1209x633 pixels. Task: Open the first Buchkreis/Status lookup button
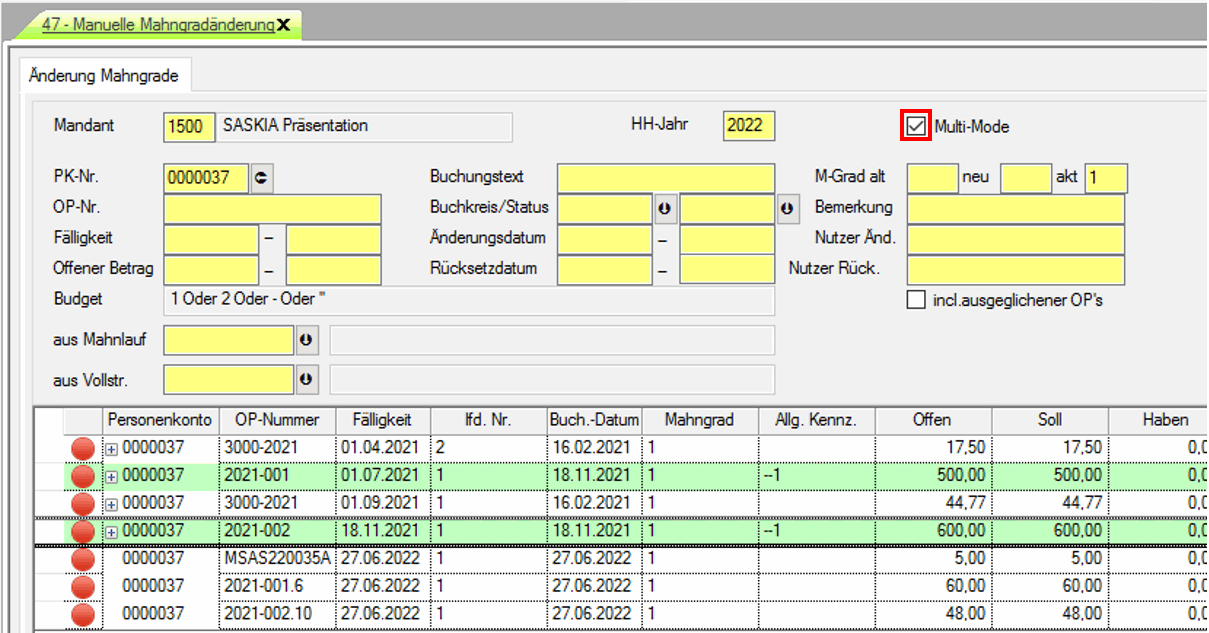tap(664, 209)
